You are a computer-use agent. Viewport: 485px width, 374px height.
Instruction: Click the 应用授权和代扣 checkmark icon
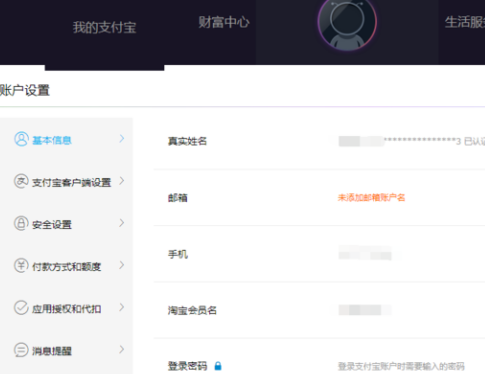click(21, 308)
